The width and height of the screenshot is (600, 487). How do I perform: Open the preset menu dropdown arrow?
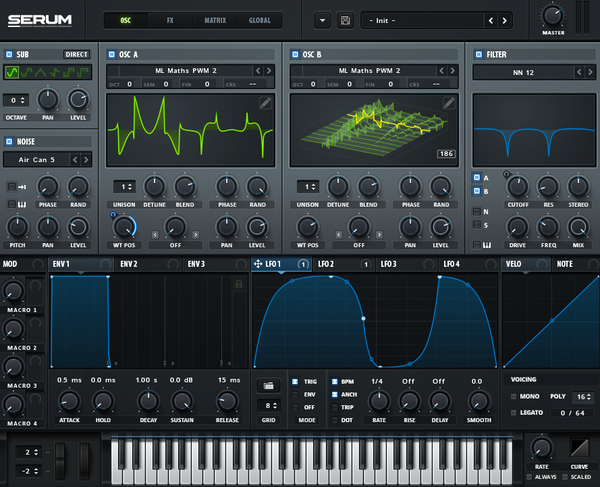tap(323, 20)
